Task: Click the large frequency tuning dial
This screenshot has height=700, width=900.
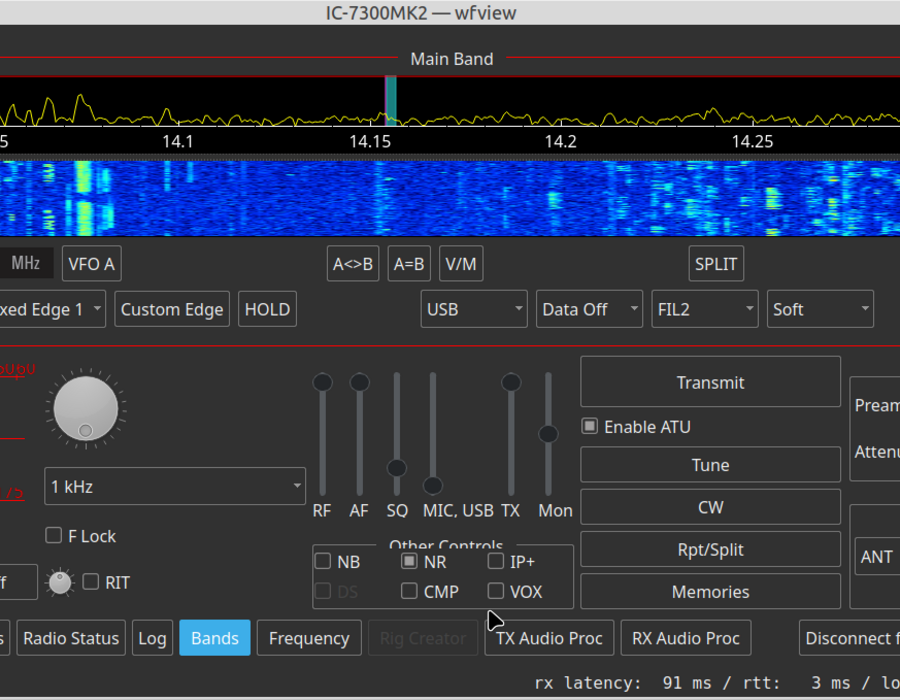Action: click(x=86, y=409)
